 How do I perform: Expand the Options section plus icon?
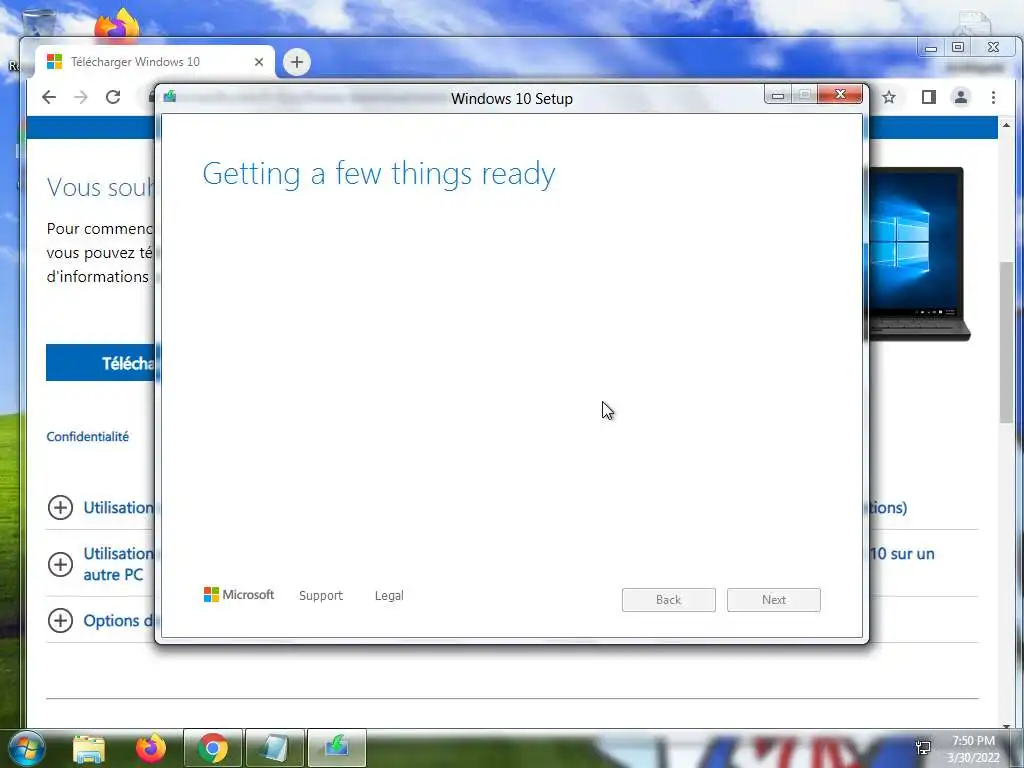(x=60, y=620)
